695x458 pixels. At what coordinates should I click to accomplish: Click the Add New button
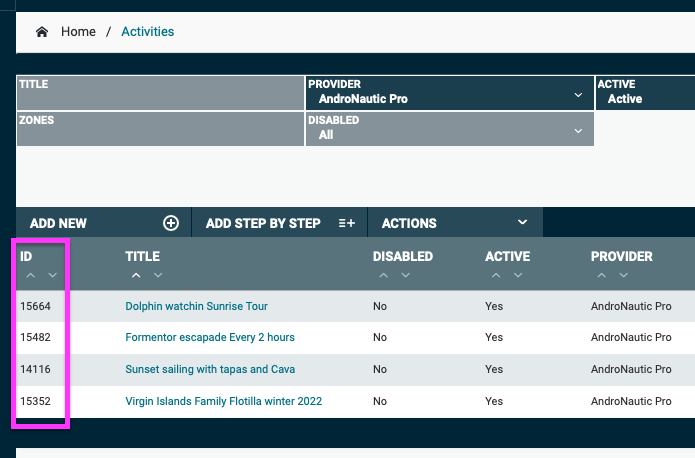tap(58, 223)
